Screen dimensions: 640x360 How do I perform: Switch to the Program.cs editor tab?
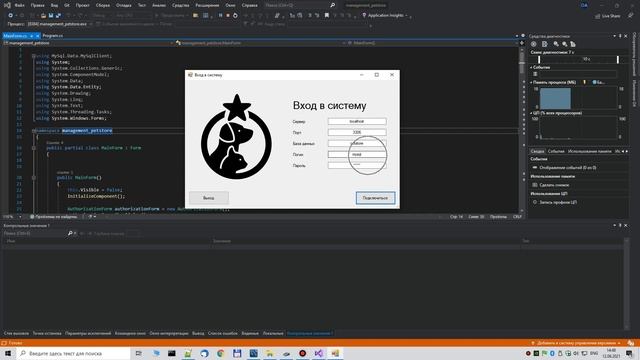coord(53,36)
